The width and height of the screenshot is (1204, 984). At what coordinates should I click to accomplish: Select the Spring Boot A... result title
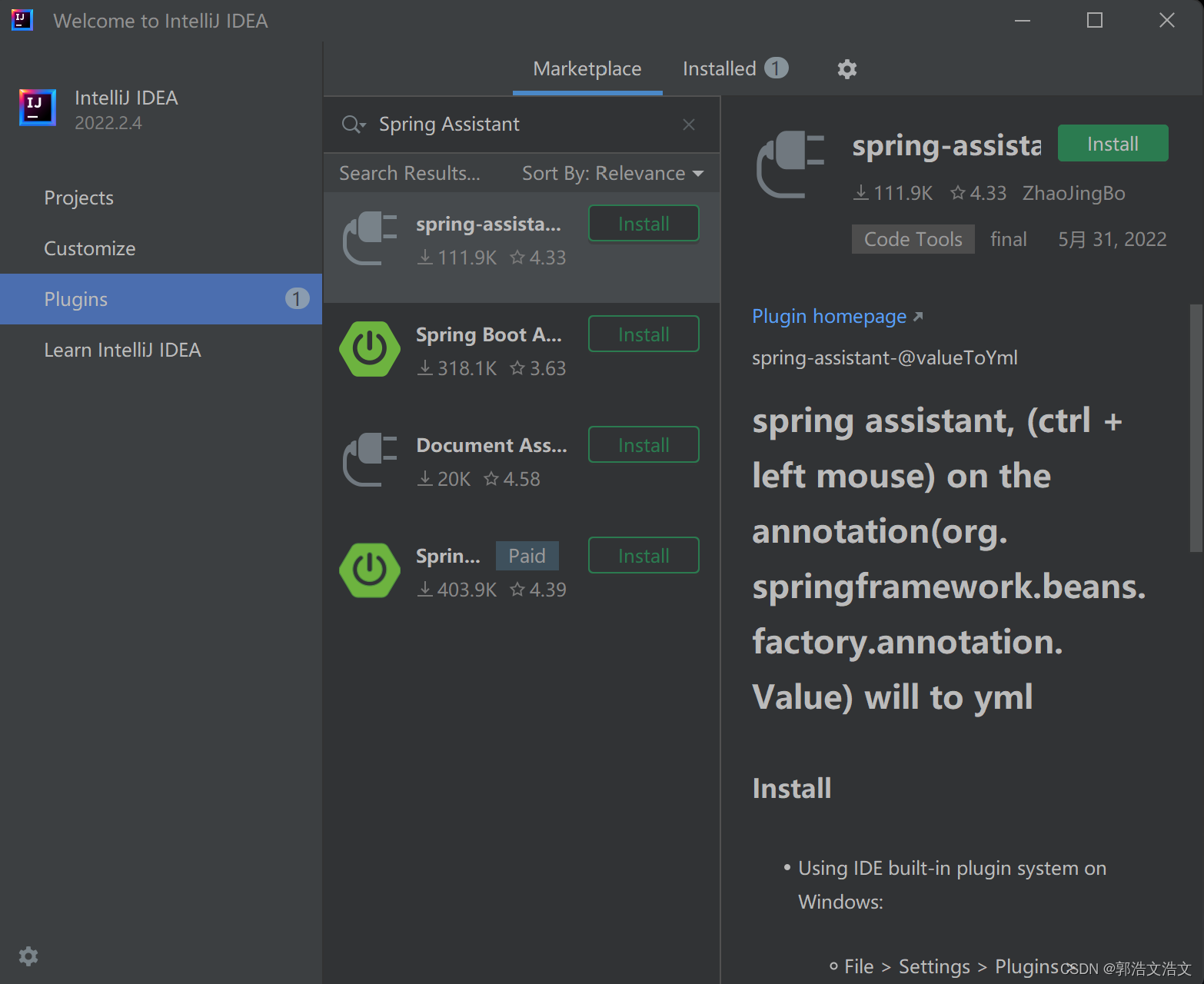pos(488,335)
